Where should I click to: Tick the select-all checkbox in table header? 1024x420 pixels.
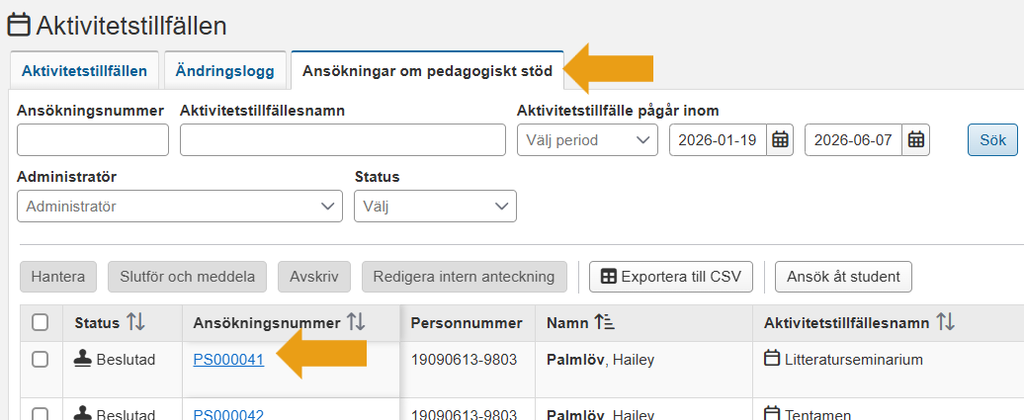pos(40,322)
